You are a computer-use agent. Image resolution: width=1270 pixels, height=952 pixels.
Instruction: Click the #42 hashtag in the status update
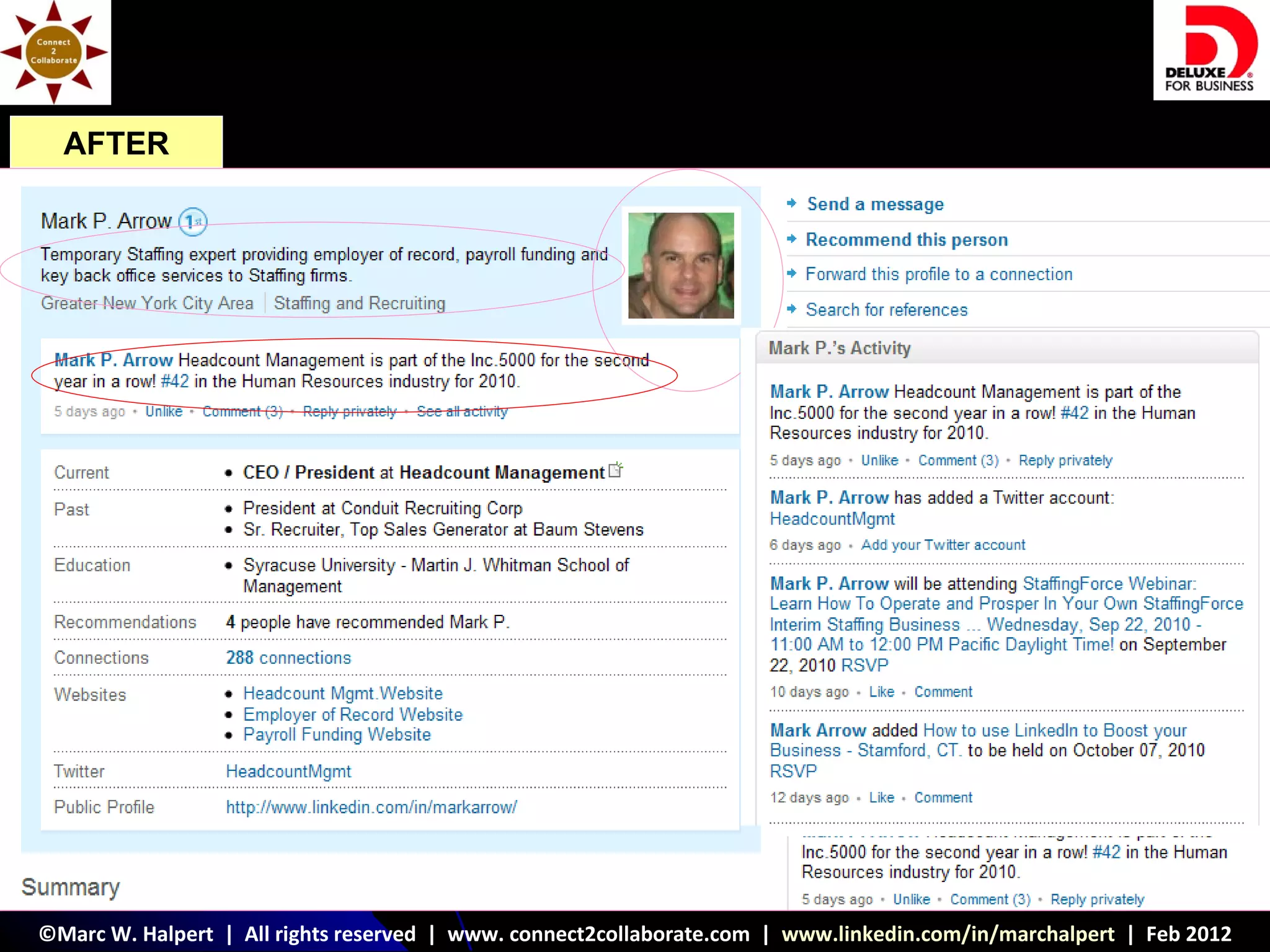pos(174,381)
